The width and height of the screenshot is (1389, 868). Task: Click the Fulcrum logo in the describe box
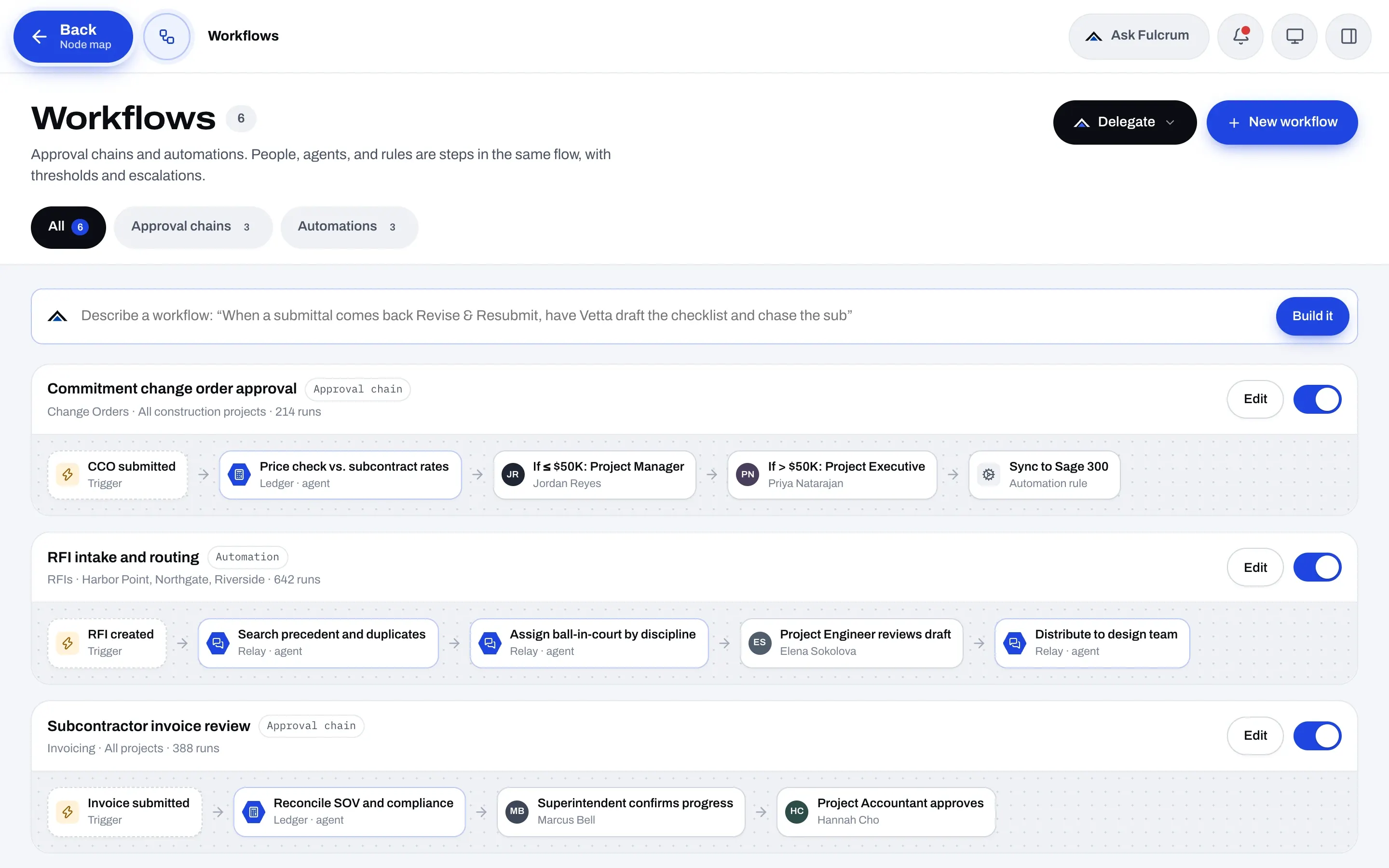(57, 316)
